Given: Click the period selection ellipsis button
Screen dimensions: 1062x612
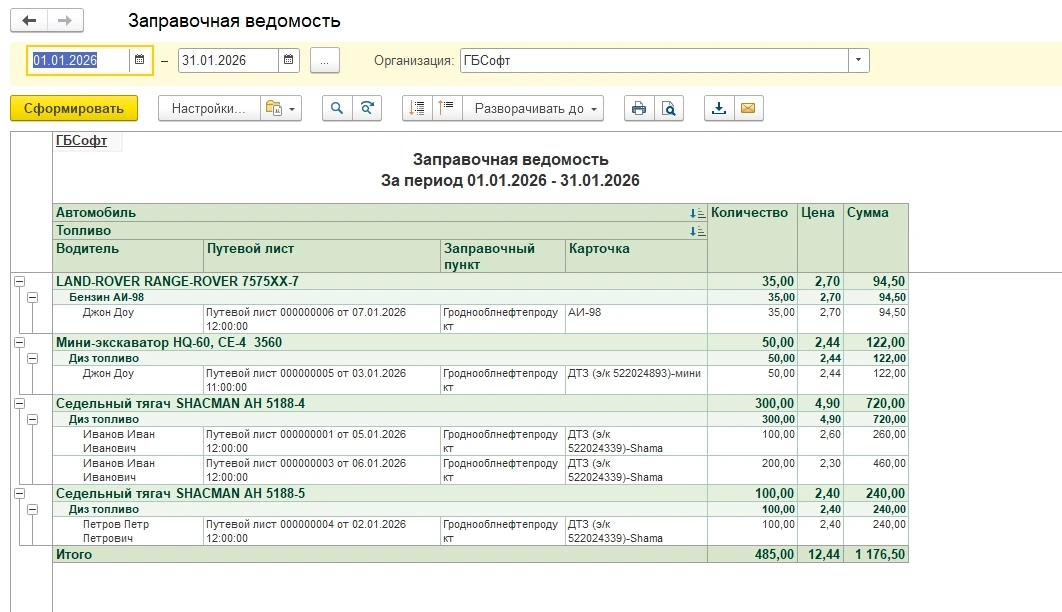Looking at the screenshot, I should coord(324,60).
